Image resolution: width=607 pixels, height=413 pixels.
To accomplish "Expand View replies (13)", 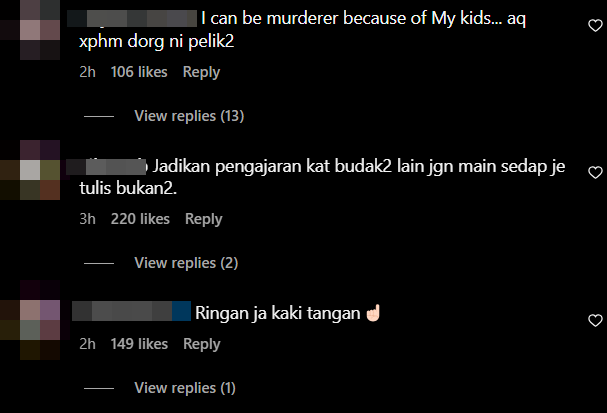I will [x=189, y=116].
